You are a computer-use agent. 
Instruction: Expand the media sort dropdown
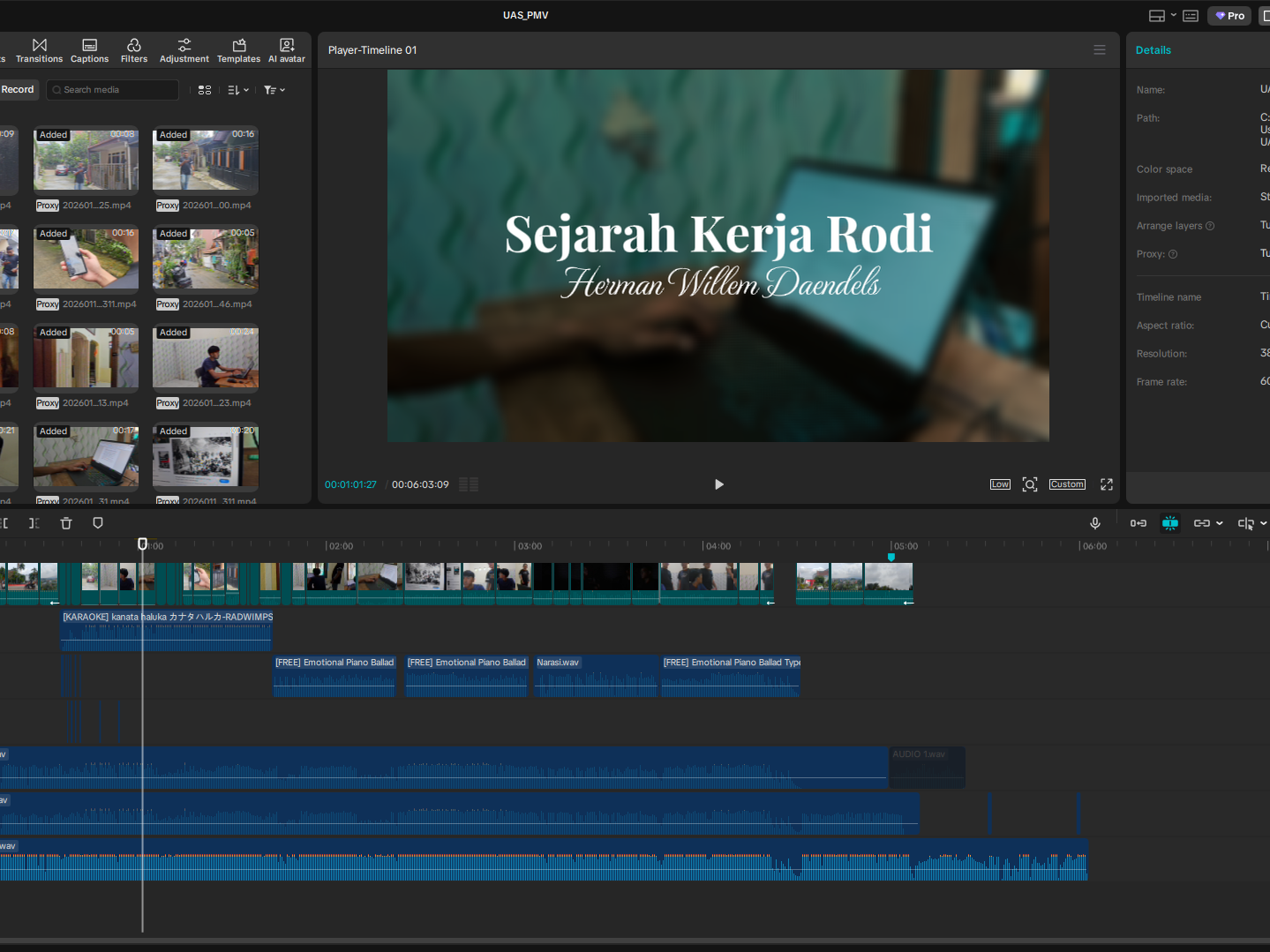(x=238, y=90)
